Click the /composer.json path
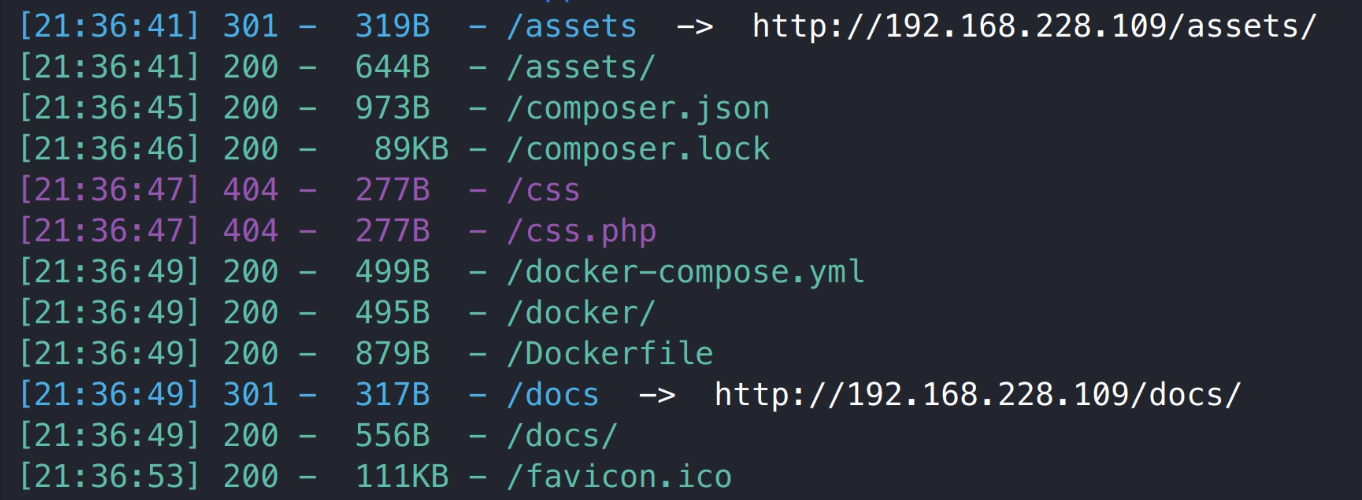1362x500 pixels. 638,108
